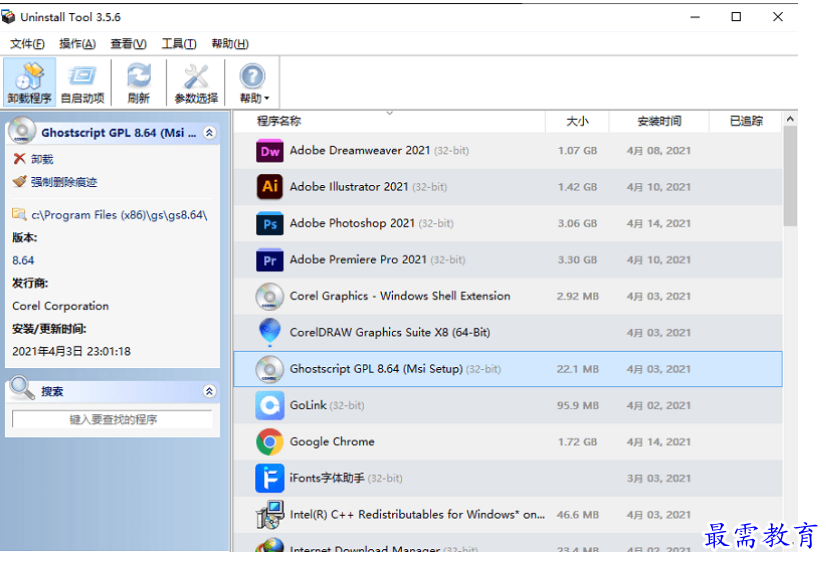This screenshot has height=567, width=826.
Task: Click the program search input field
Action: [113, 419]
